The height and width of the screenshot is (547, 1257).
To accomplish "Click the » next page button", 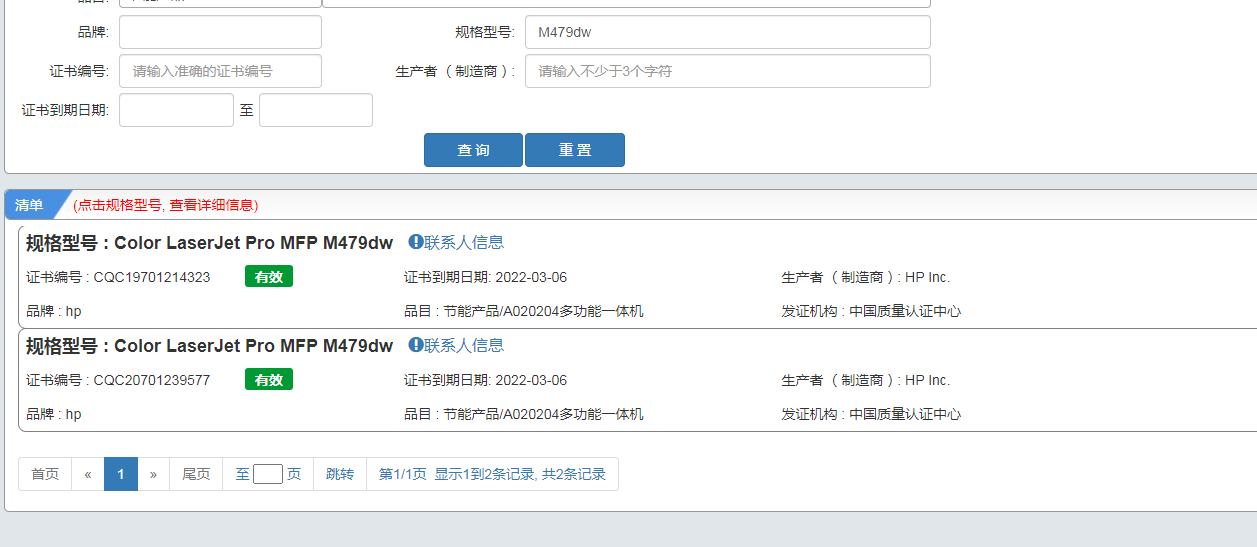I will pos(153,474).
